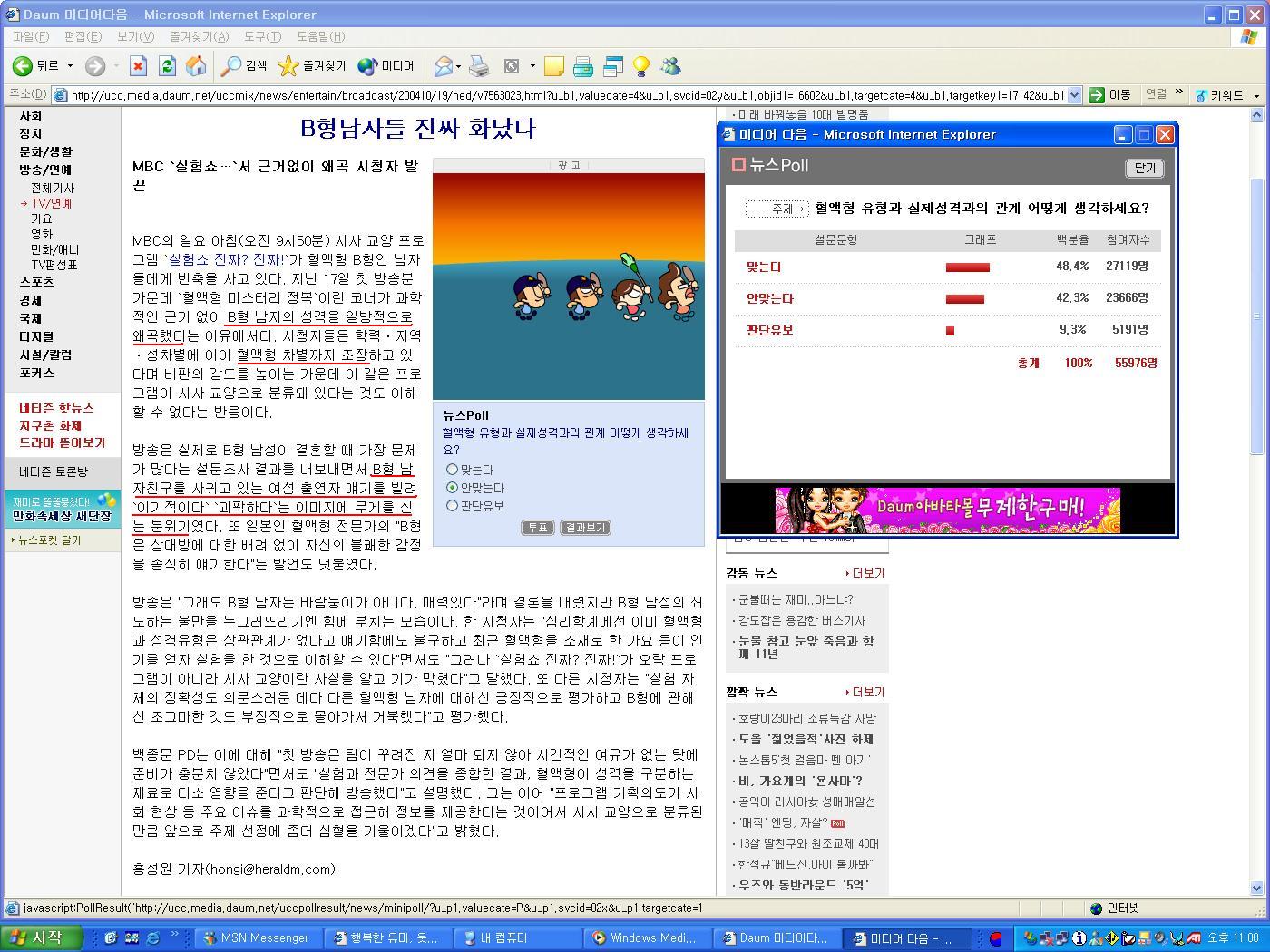Open 더보기 link next to 깜짝 뉴스
The image size is (1270, 952).
pyautogui.click(x=865, y=692)
